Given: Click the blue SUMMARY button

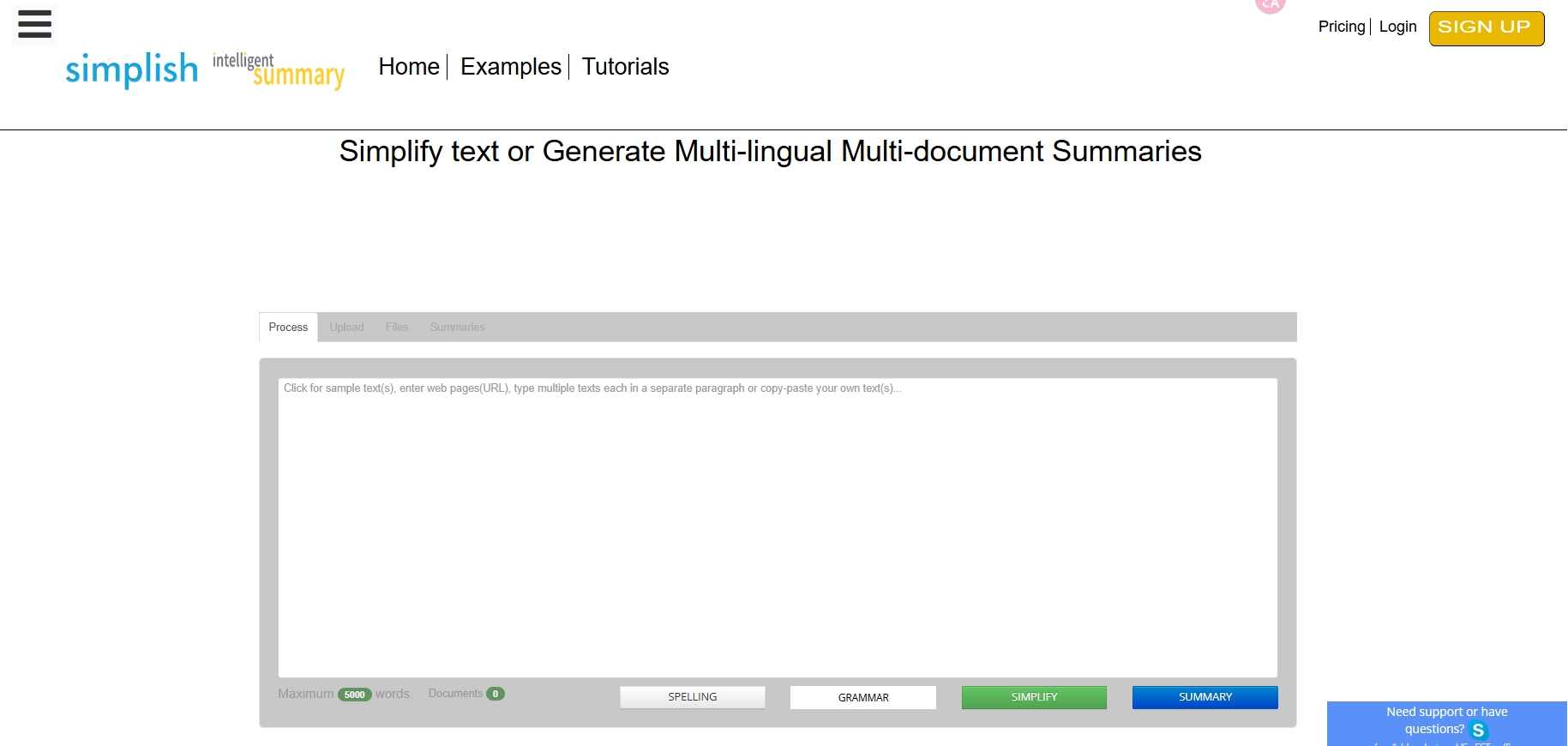Looking at the screenshot, I should tap(1205, 697).
